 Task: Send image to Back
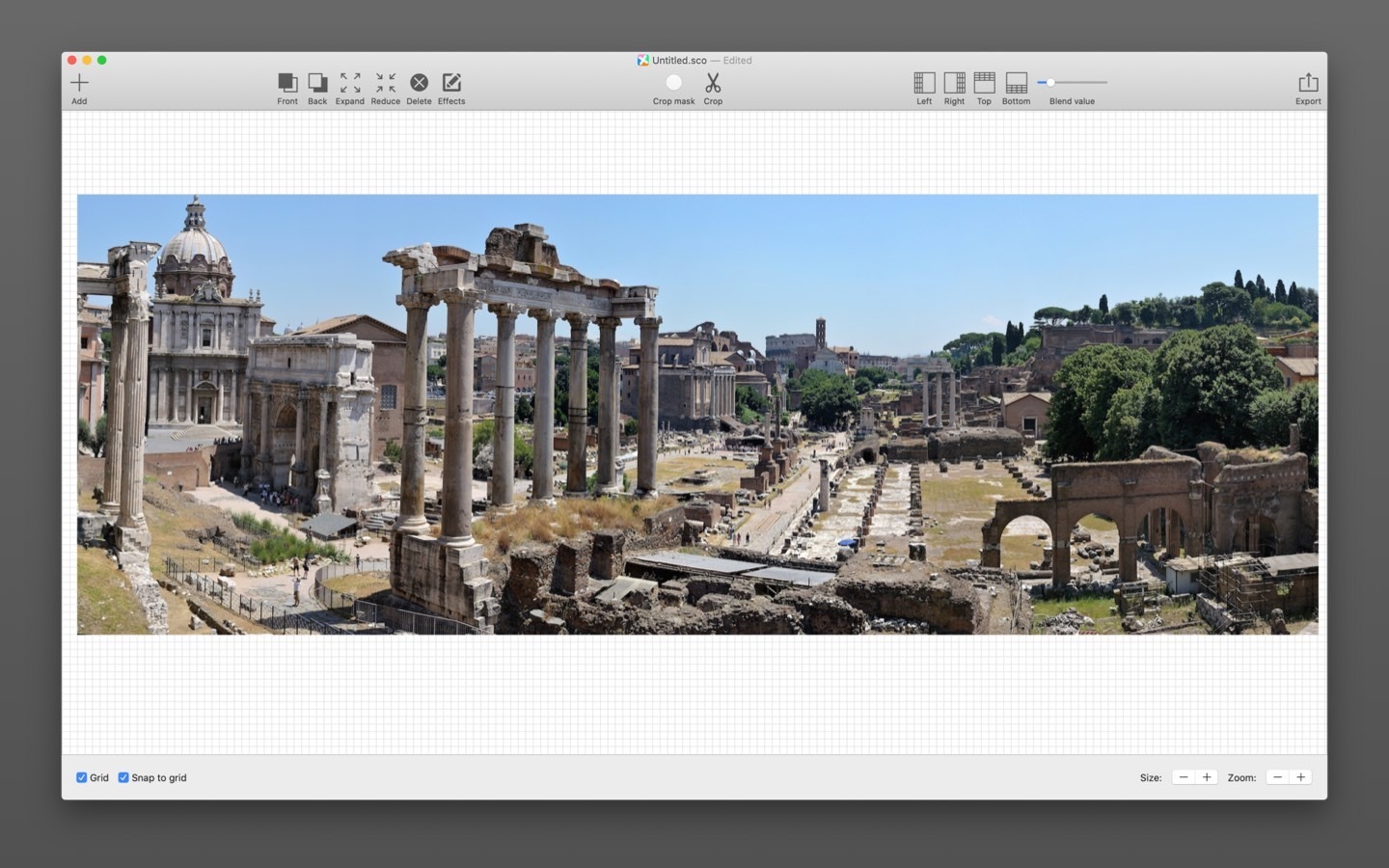(317, 83)
